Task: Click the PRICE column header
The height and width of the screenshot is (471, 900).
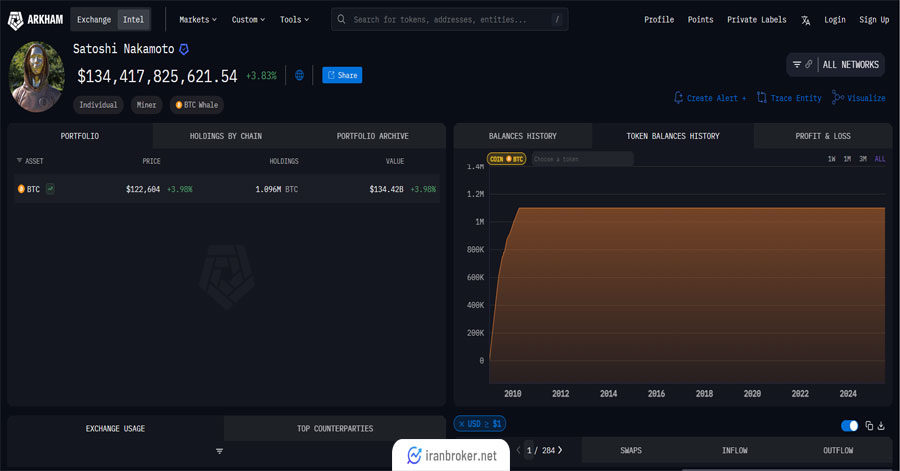Action: (152, 161)
